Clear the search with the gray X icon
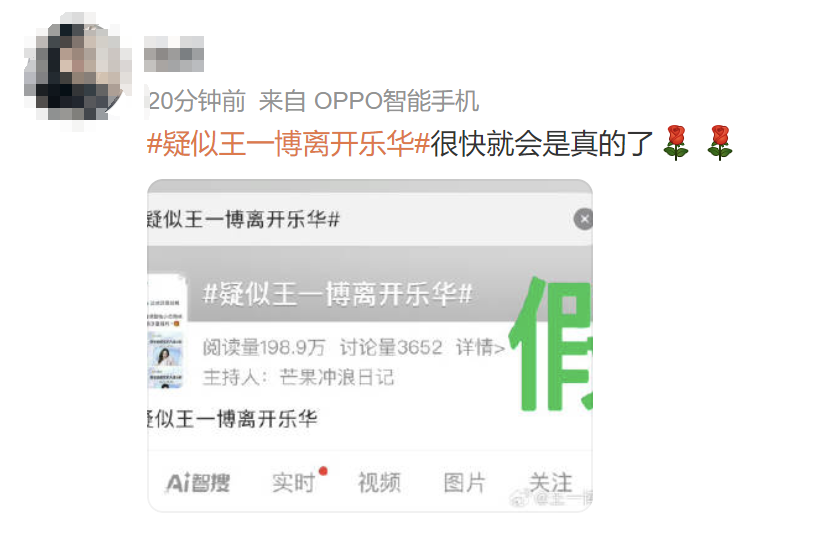The image size is (813, 533). [584, 219]
